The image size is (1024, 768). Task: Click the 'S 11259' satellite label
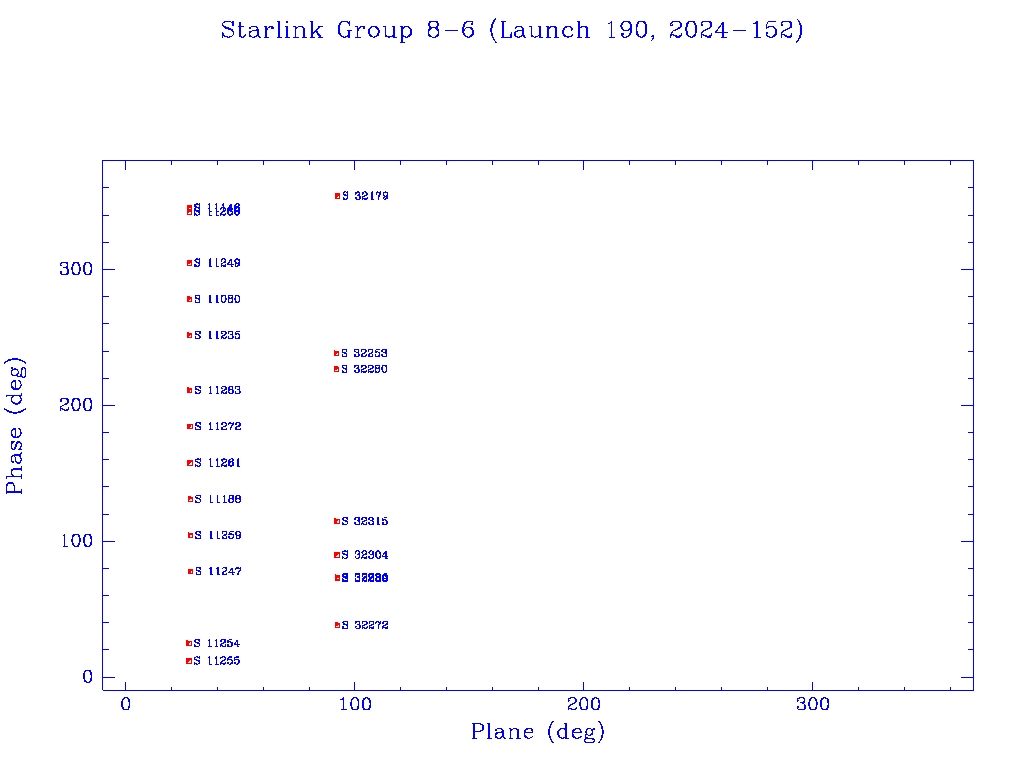point(218,536)
